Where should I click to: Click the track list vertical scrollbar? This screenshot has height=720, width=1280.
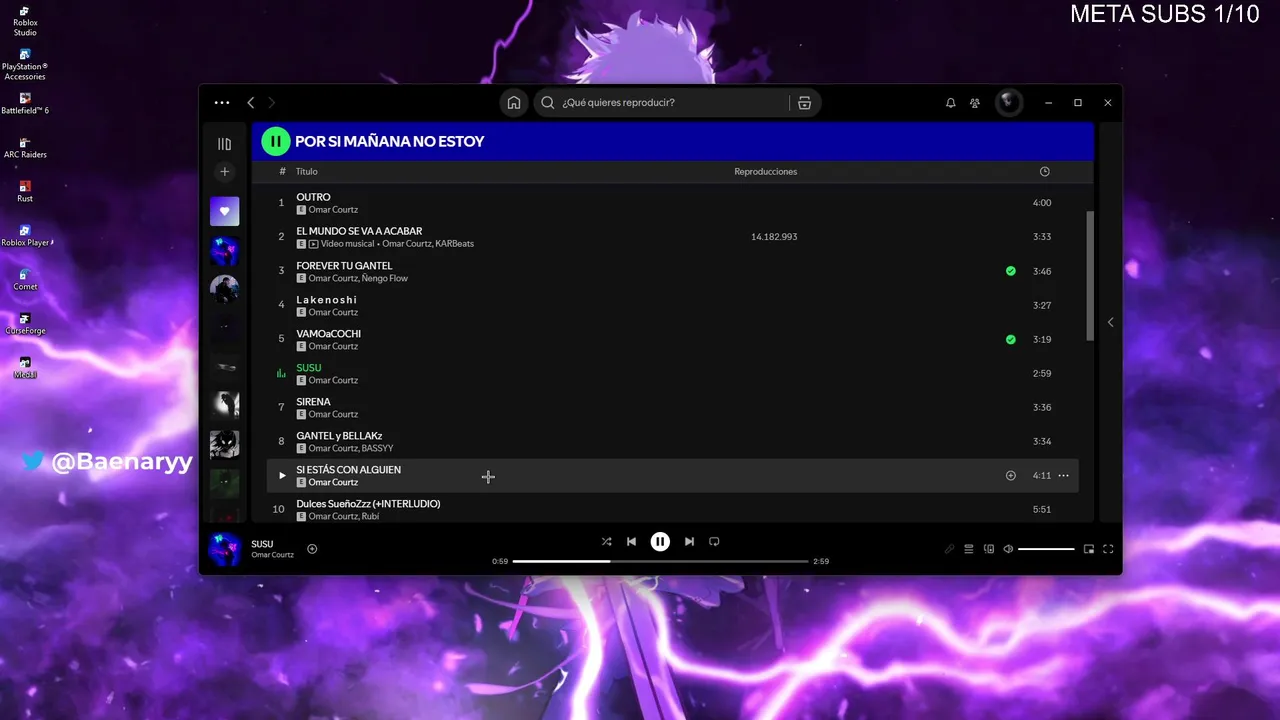click(x=1090, y=275)
